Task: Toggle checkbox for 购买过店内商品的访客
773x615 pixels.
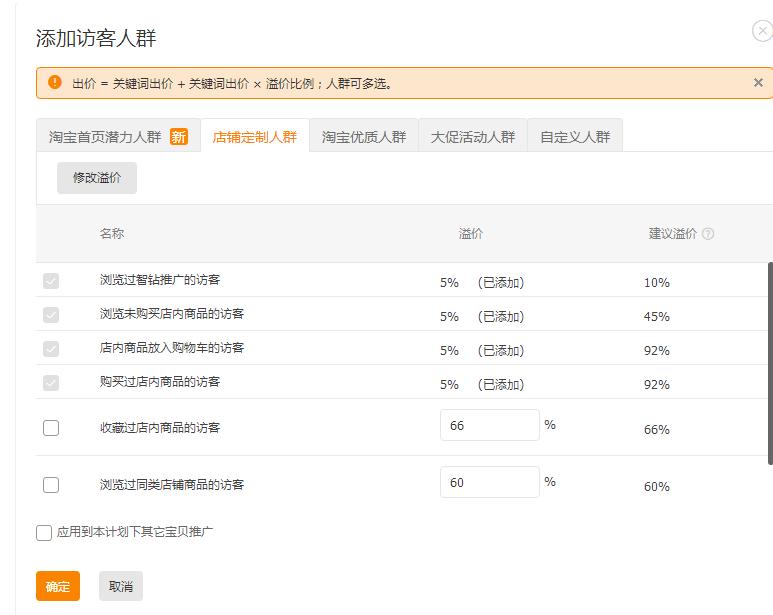Action: 51,383
